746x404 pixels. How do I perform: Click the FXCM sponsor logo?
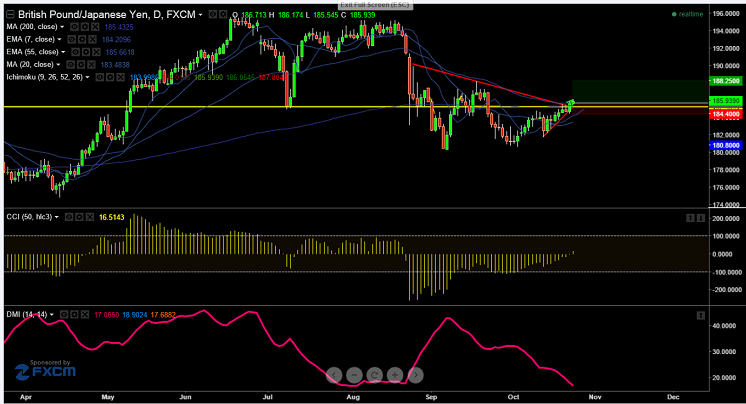point(45,370)
